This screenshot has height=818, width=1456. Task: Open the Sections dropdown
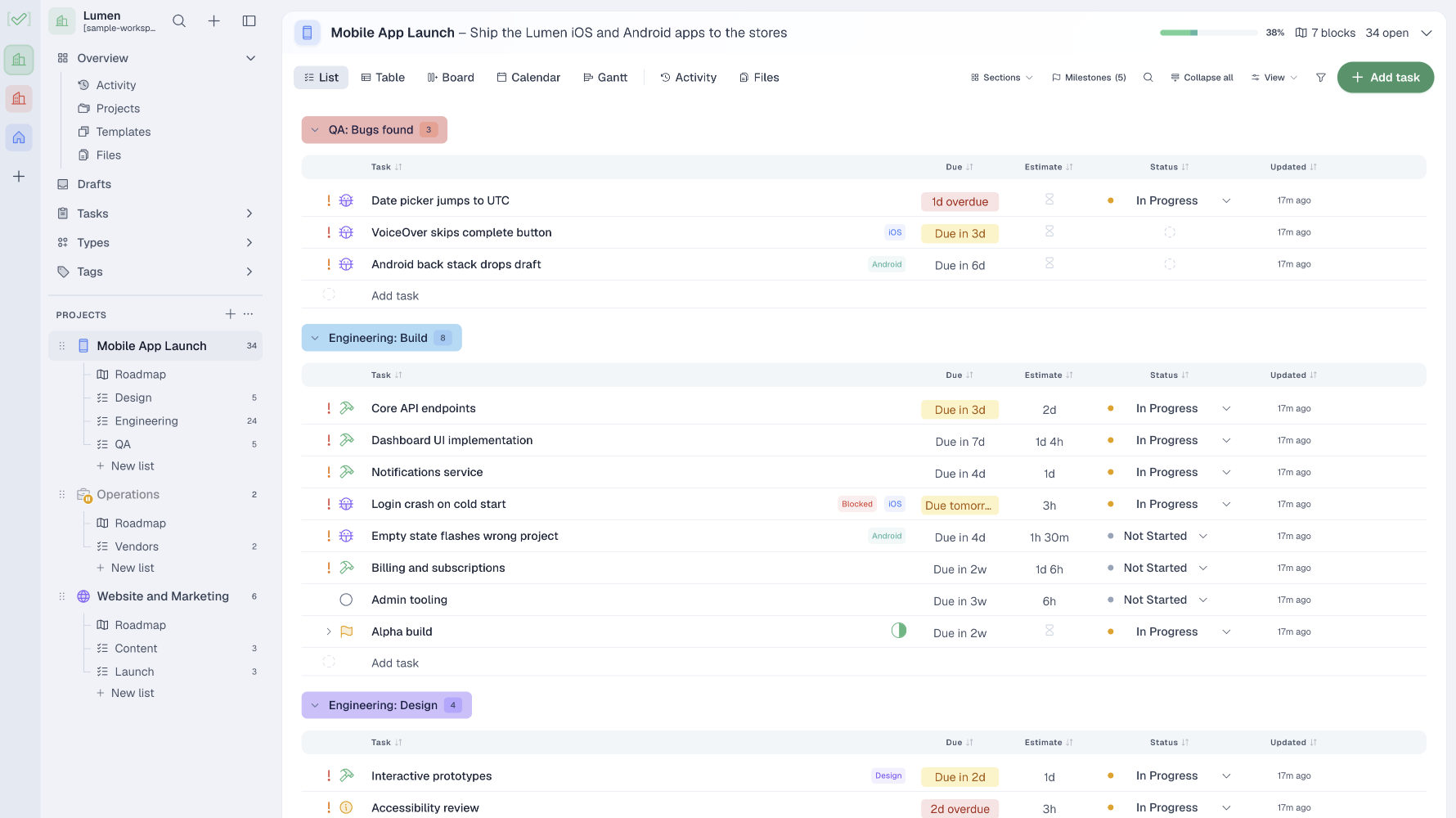coord(1002,78)
